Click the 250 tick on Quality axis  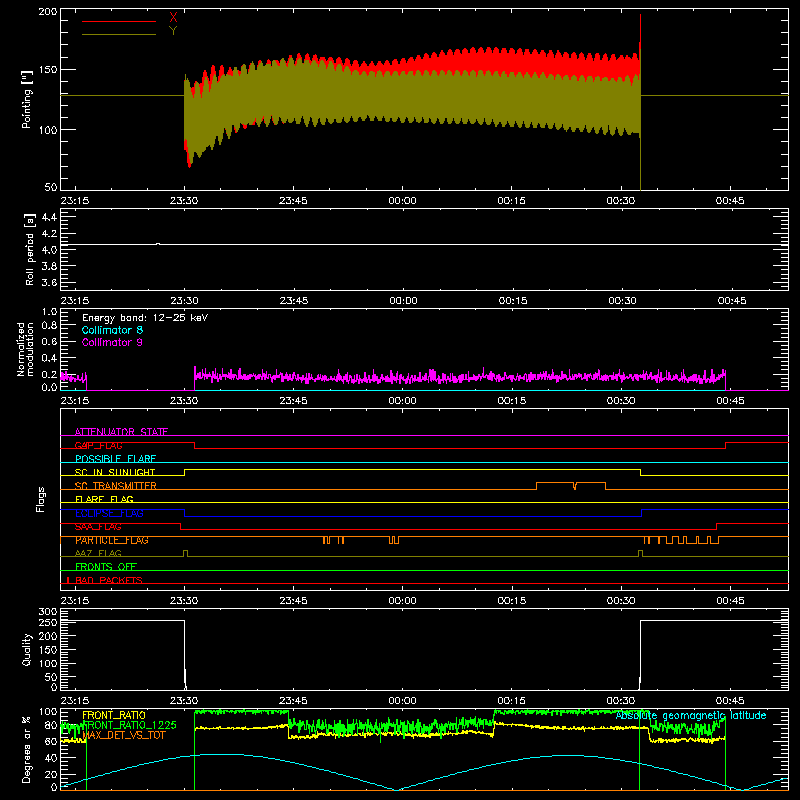47,622
